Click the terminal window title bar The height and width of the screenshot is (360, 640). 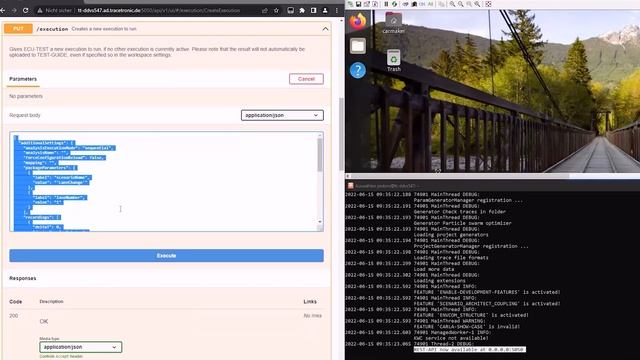pyautogui.click(x=492, y=186)
